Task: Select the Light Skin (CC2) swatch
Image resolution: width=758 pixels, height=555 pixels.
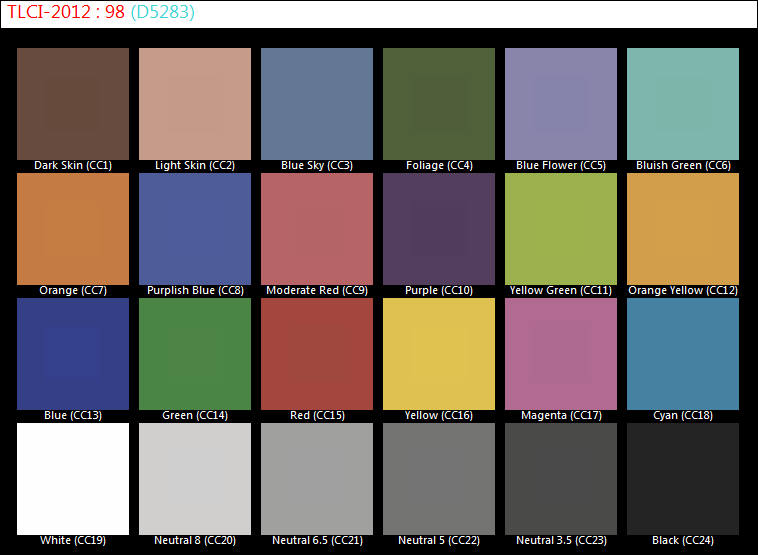Action: click(x=195, y=103)
